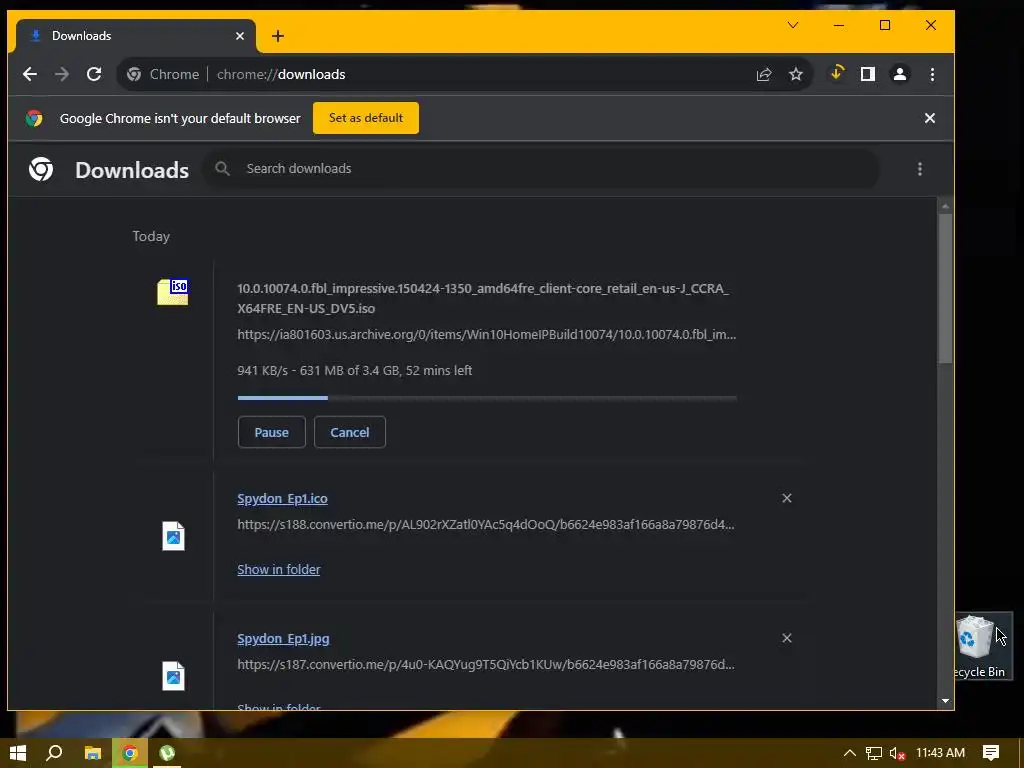The height and width of the screenshot is (768, 1024).
Task: Click the s188.convertio.me source URL
Action: [x=486, y=524]
